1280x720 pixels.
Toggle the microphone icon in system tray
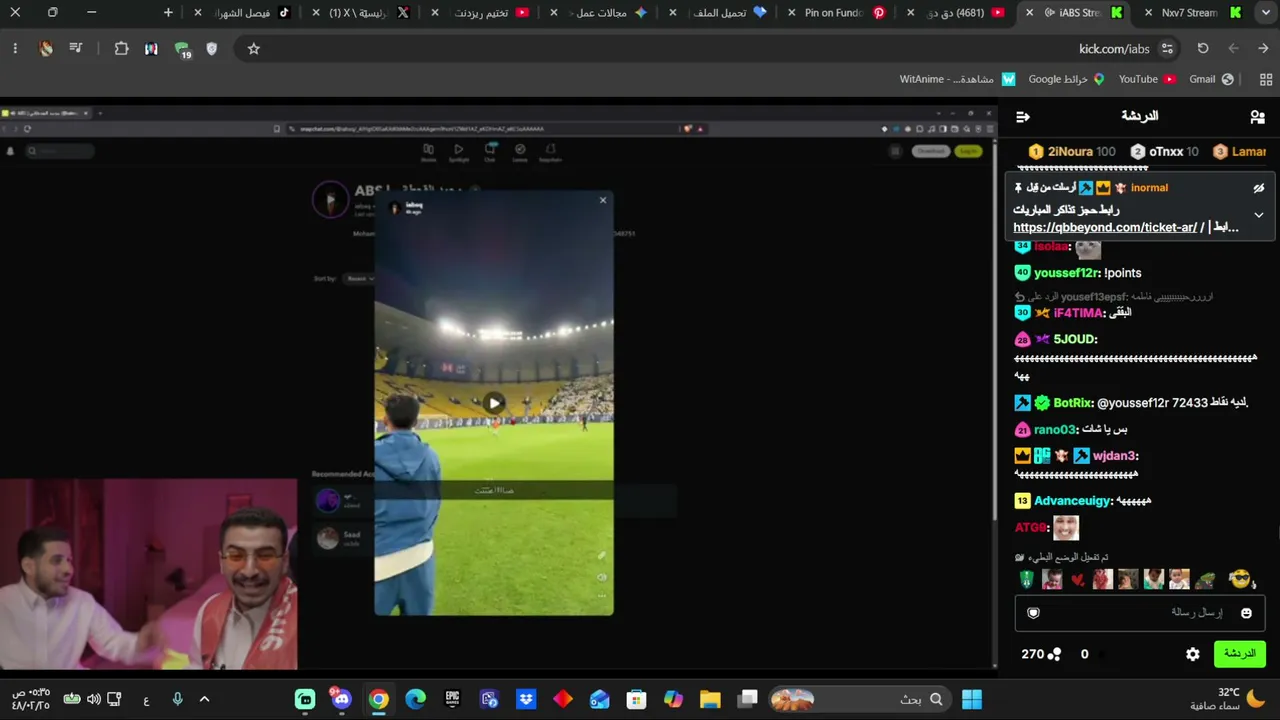click(x=177, y=699)
